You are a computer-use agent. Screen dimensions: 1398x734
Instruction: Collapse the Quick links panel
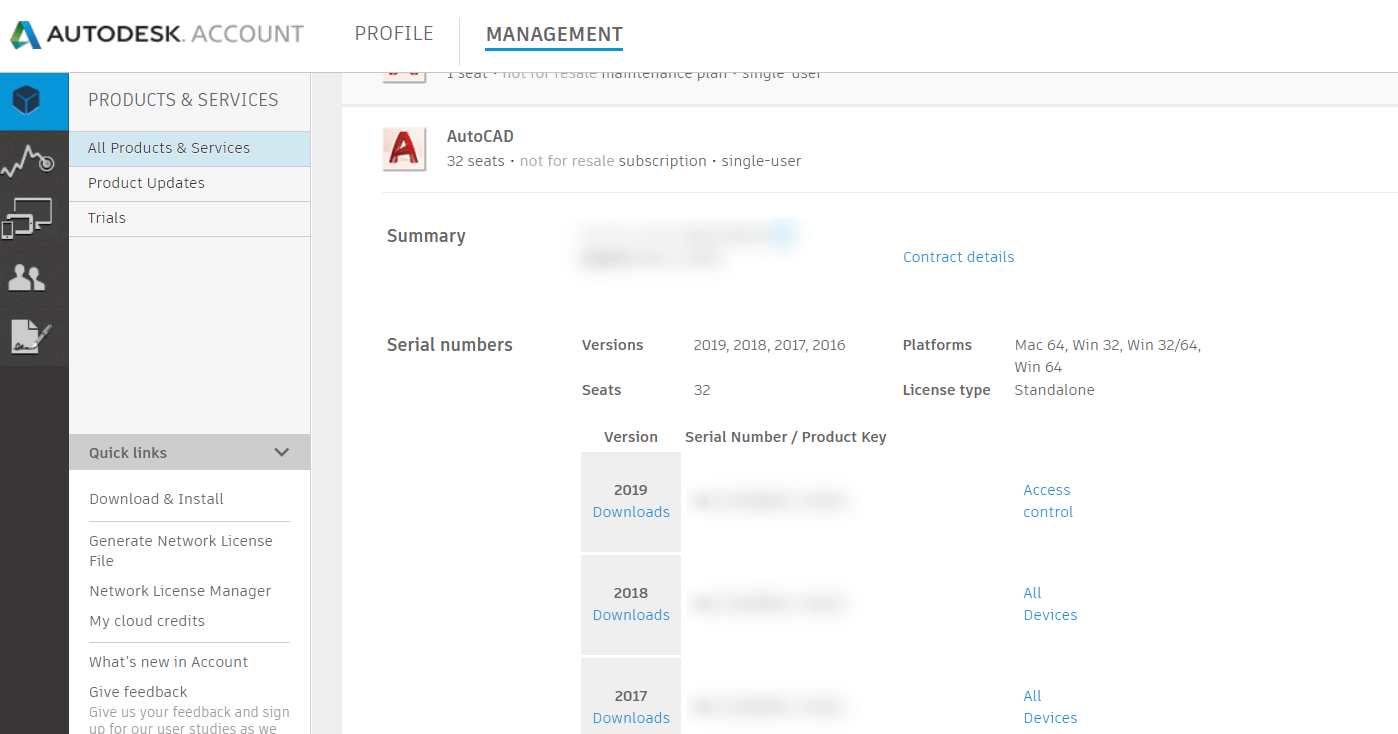point(282,452)
